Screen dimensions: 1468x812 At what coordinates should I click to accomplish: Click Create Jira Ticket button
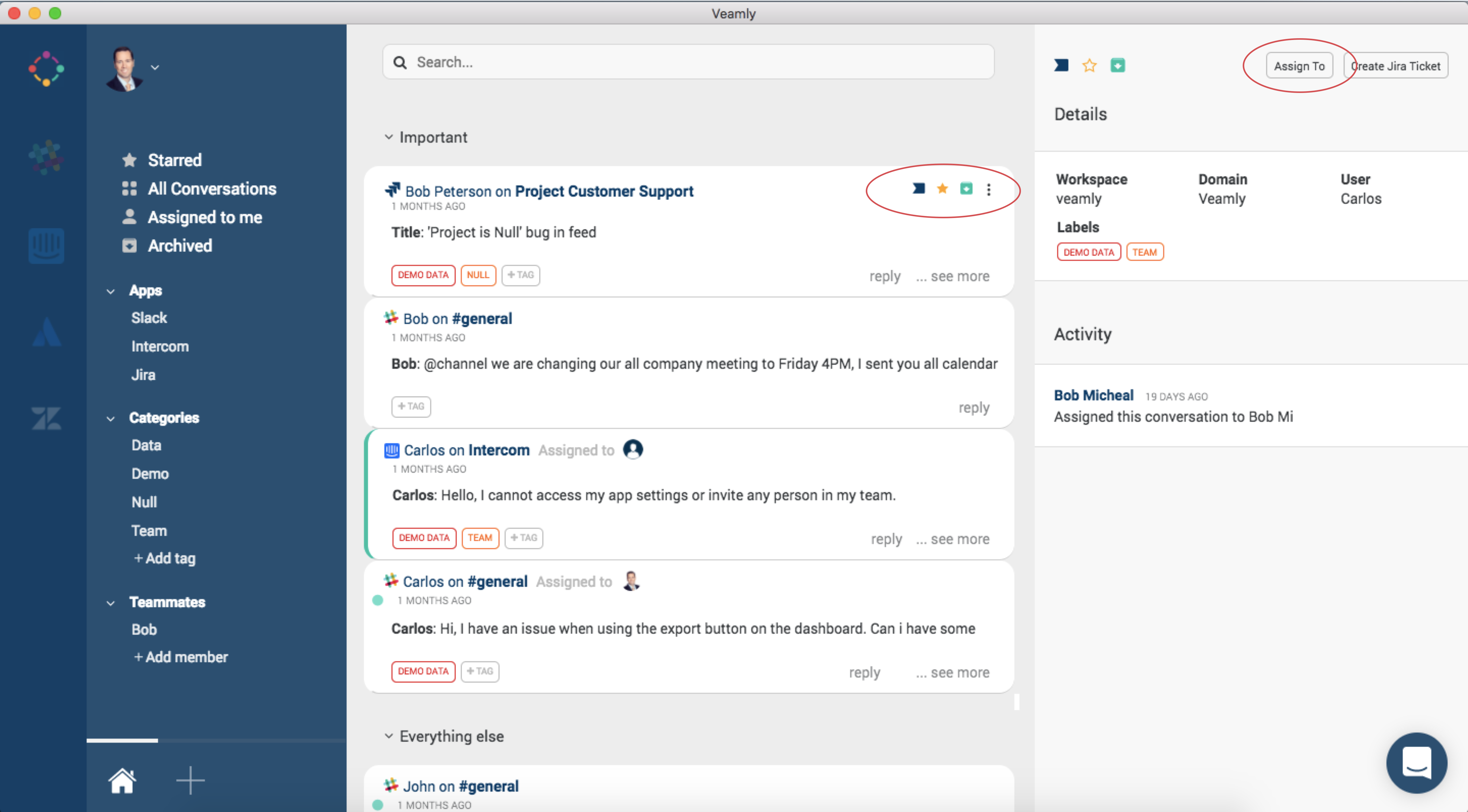pos(1396,66)
